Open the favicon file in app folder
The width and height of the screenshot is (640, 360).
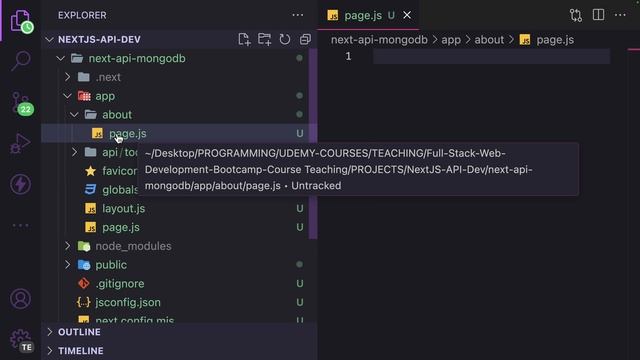[119, 171]
